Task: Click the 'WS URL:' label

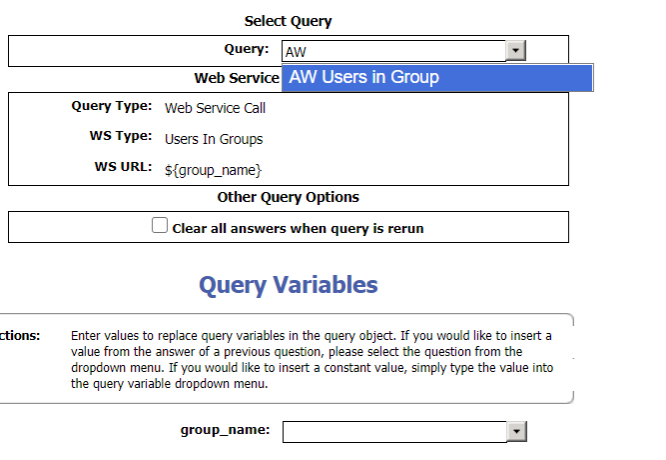Action: 123,166
